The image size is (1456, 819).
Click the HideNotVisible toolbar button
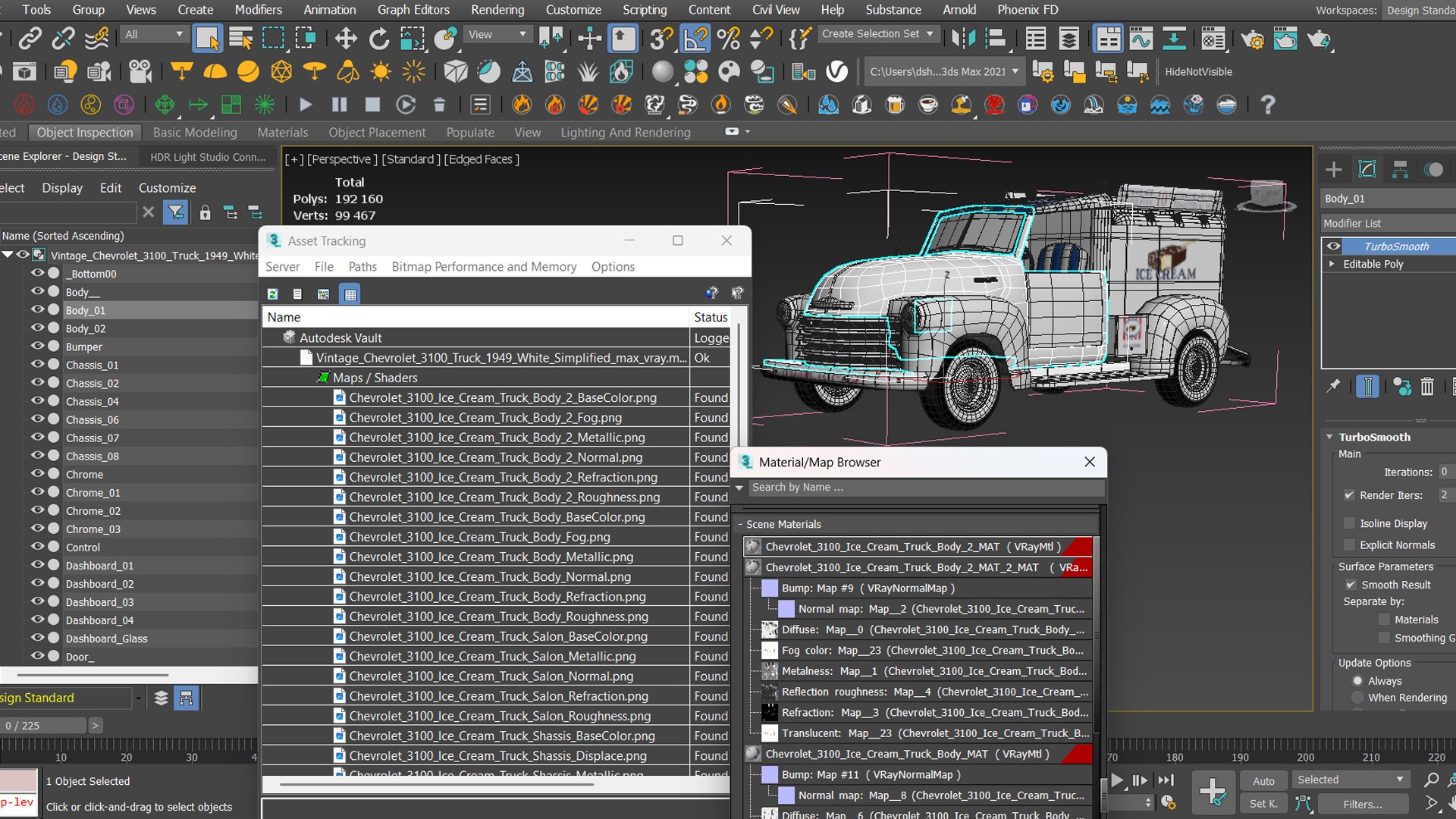(1198, 72)
